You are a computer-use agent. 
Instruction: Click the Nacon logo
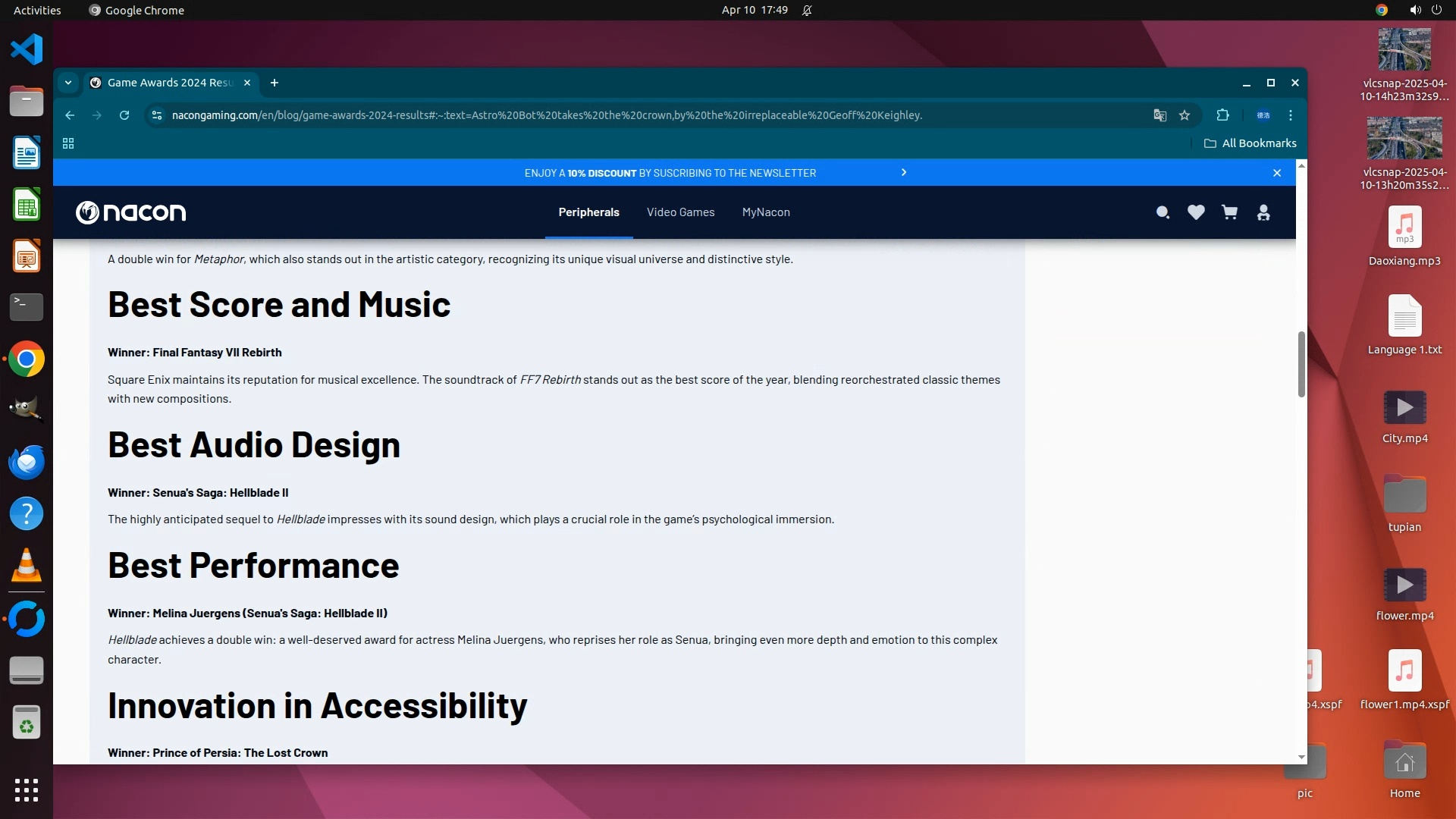point(130,212)
